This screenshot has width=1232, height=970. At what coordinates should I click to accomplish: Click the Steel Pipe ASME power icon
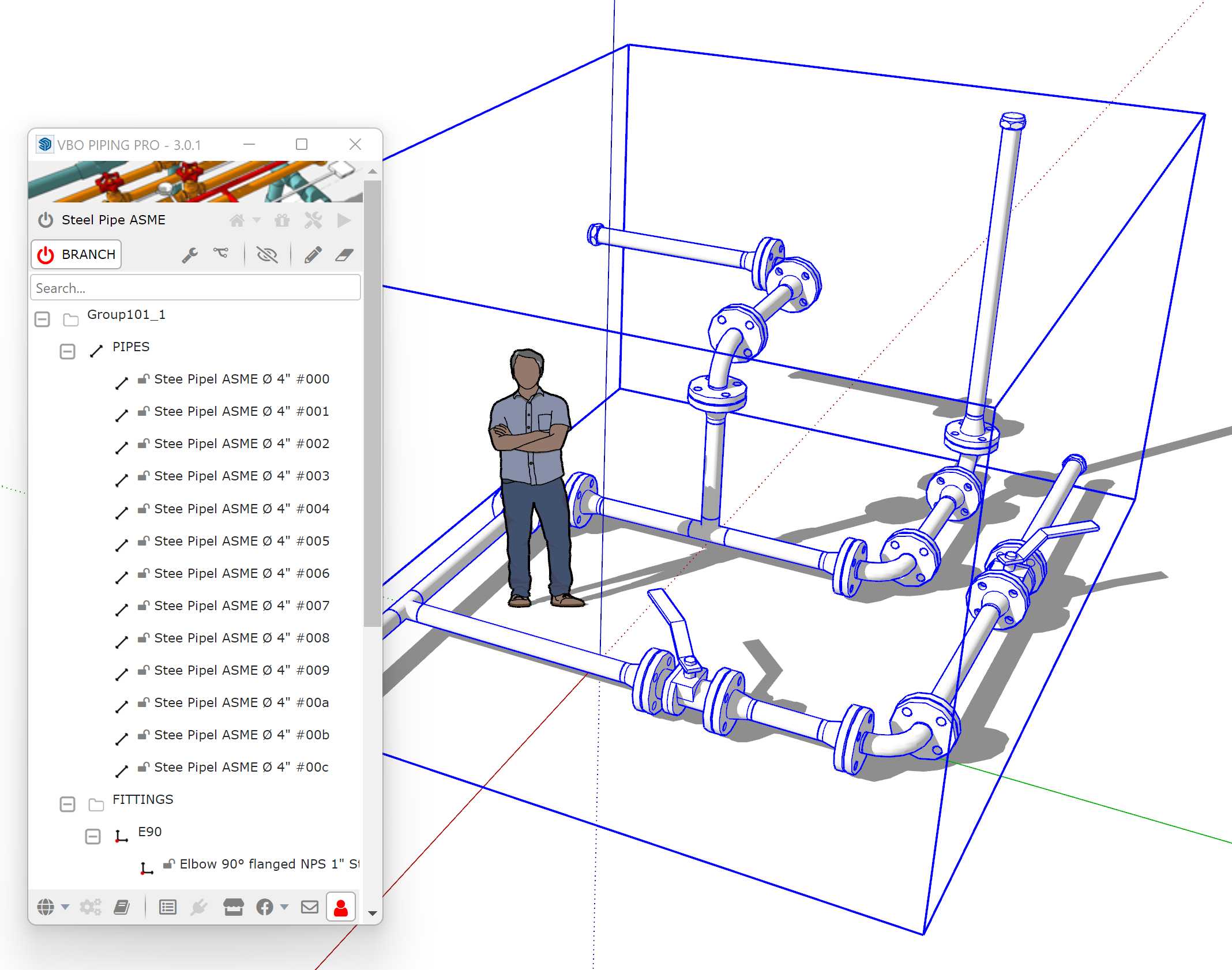(x=45, y=220)
